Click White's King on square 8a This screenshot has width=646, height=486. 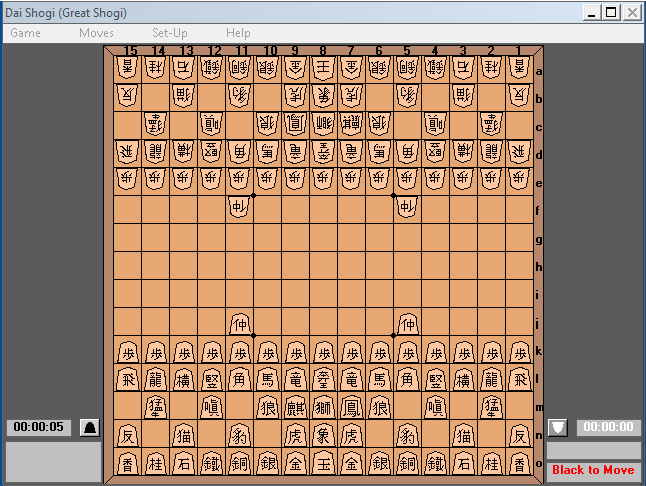coord(323,68)
